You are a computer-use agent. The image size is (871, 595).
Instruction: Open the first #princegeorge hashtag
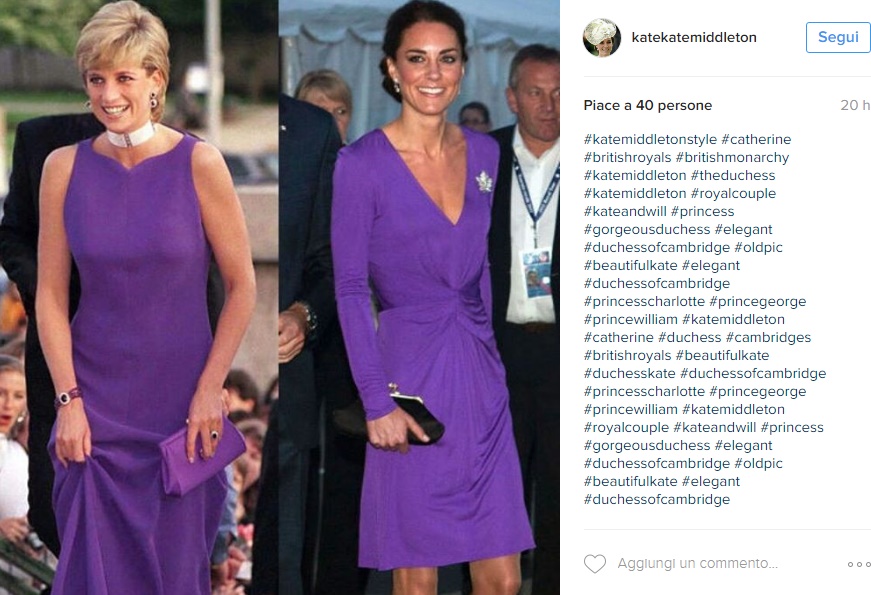(758, 302)
